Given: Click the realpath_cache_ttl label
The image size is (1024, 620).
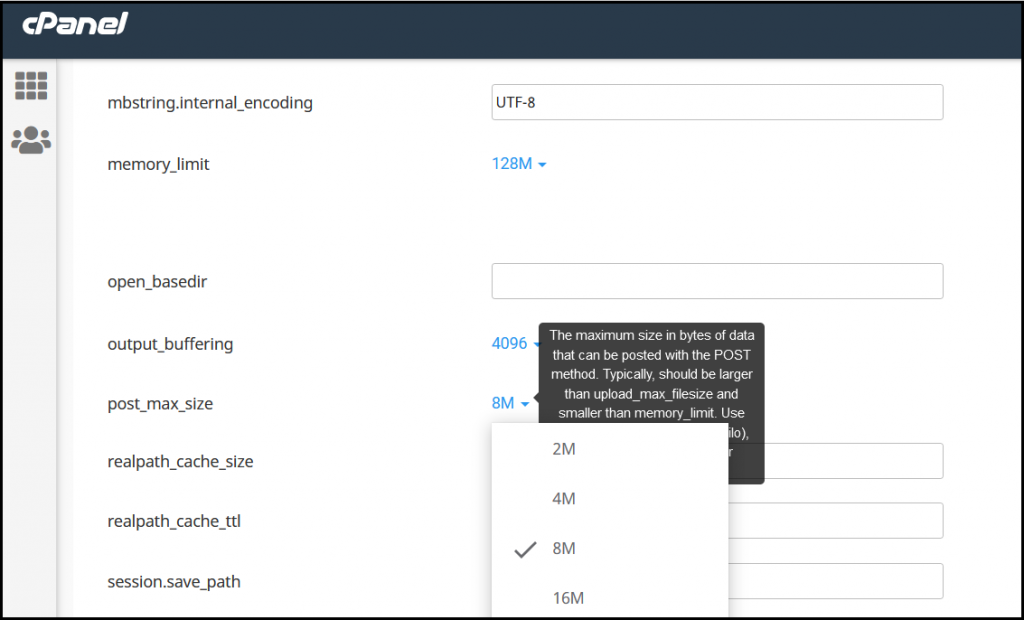Looking at the screenshot, I should point(174,521).
